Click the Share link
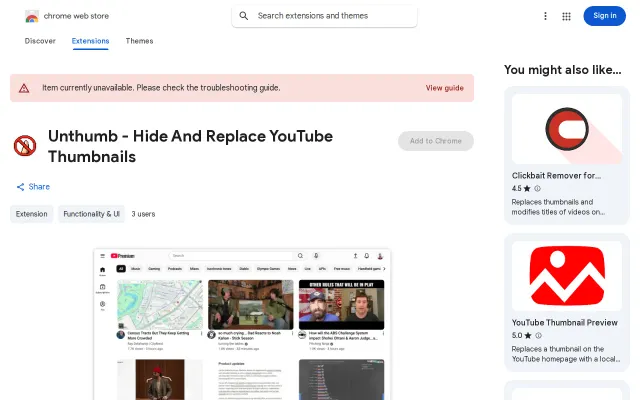 pos(33,187)
